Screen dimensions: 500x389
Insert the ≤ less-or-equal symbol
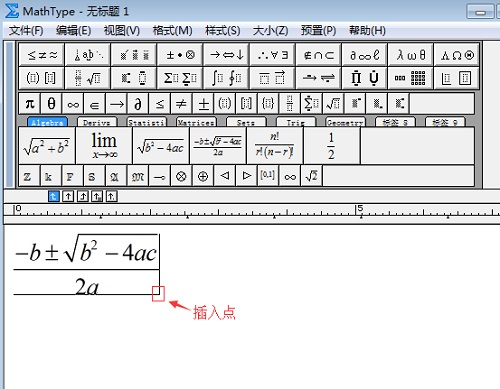160,104
